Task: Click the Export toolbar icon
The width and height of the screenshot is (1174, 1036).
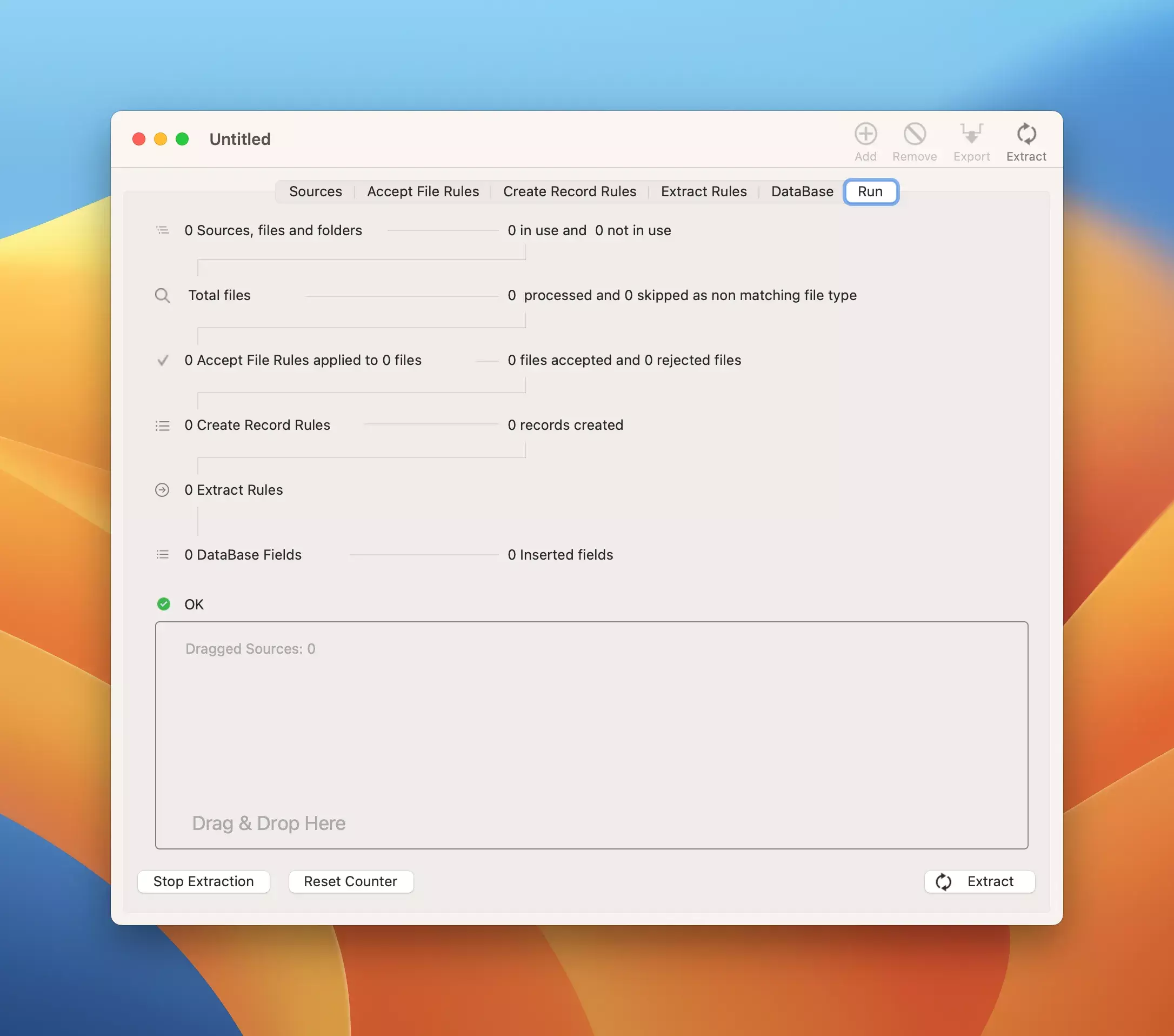Action: click(x=971, y=135)
